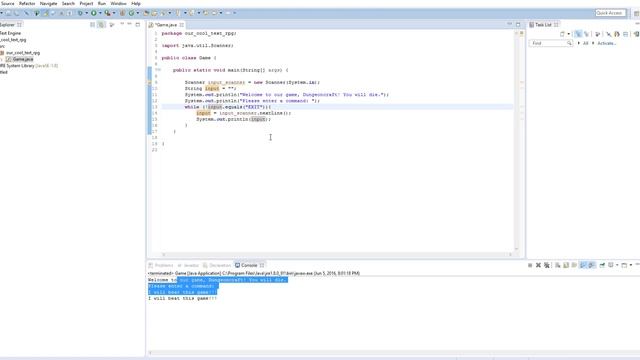Maximize the editor area icon
Screen dimensions: 640x360
point(518,24)
